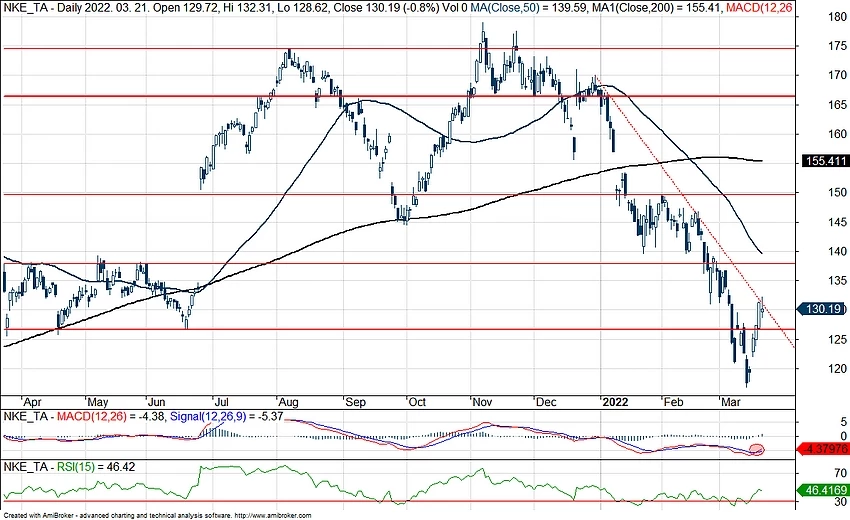This screenshot has width=850, height=520.
Task: Select the Apr label on the time axis
Action: click(x=33, y=402)
